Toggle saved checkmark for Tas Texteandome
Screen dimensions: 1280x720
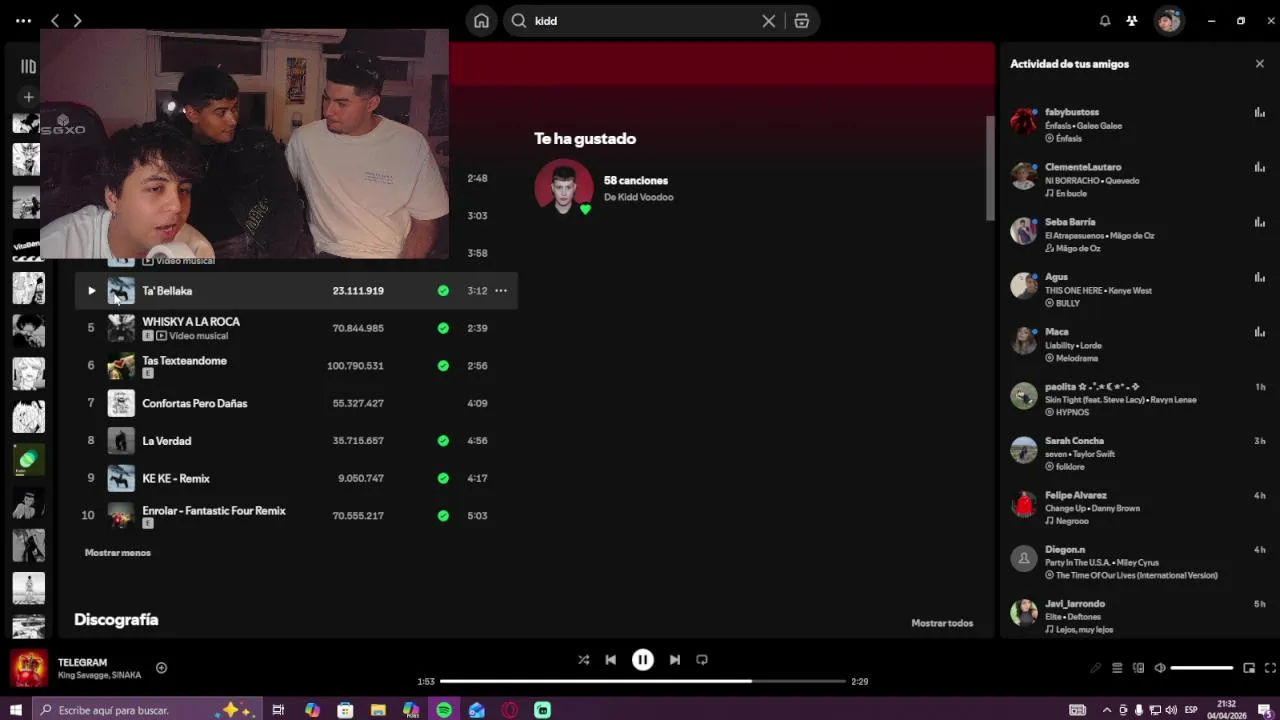[443, 366]
